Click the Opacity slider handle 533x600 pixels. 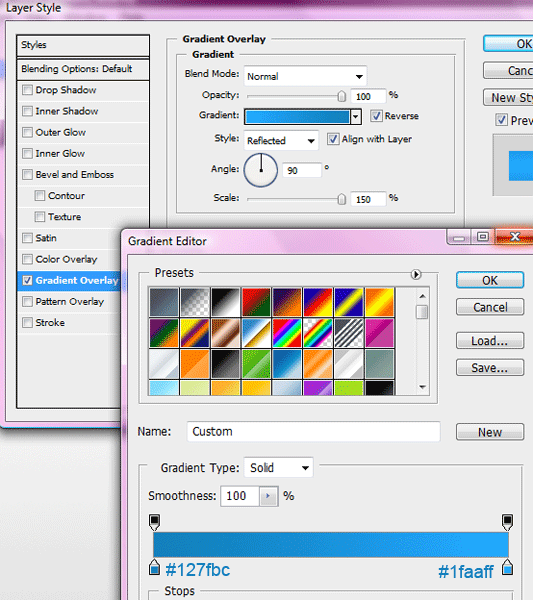point(342,96)
